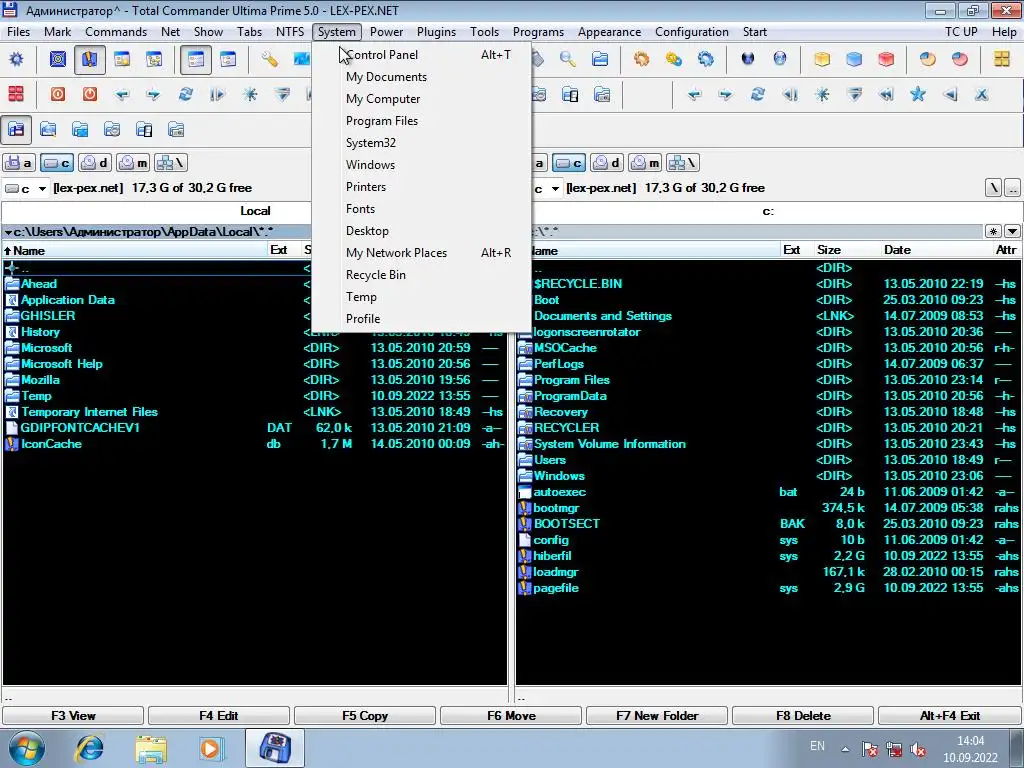Open Internet Explorer from the taskbar
The image size is (1024, 768).
(x=89, y=748)
